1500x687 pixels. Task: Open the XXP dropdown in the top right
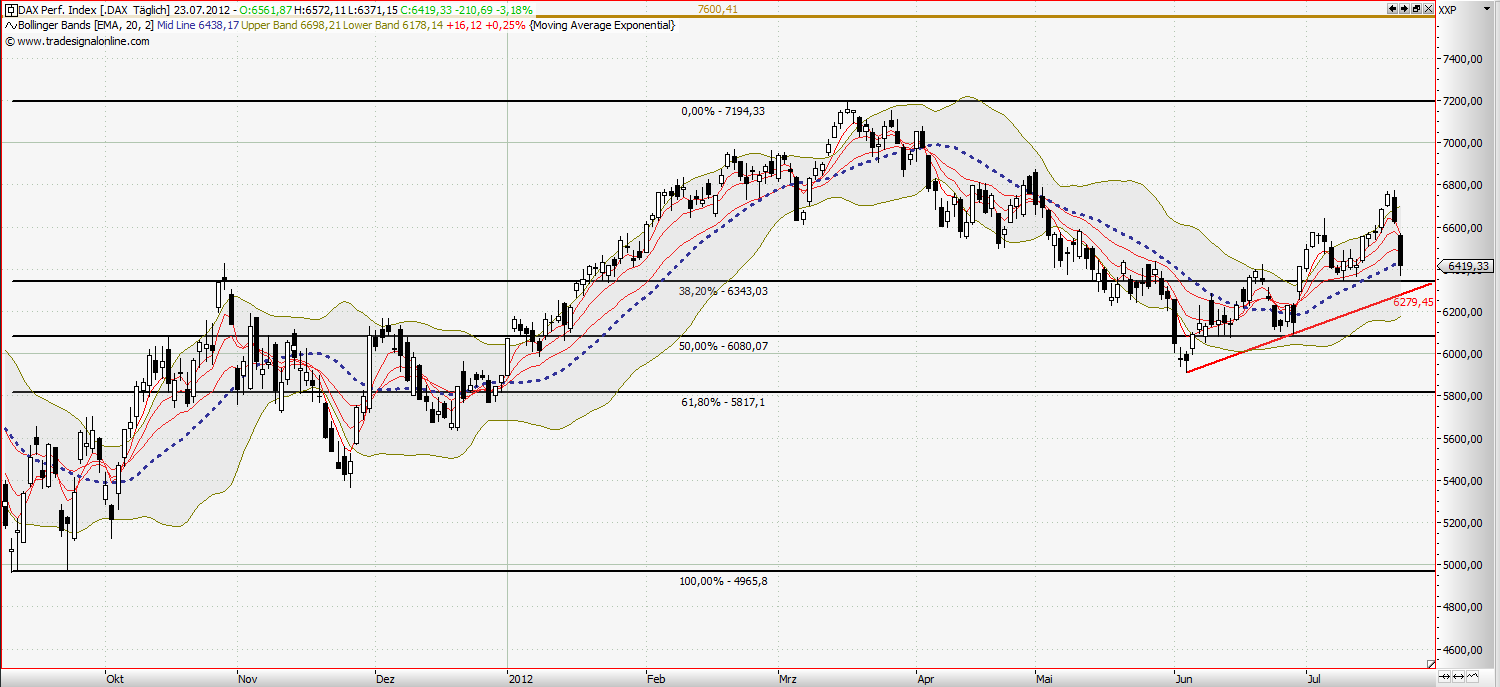click(1487, 9)
